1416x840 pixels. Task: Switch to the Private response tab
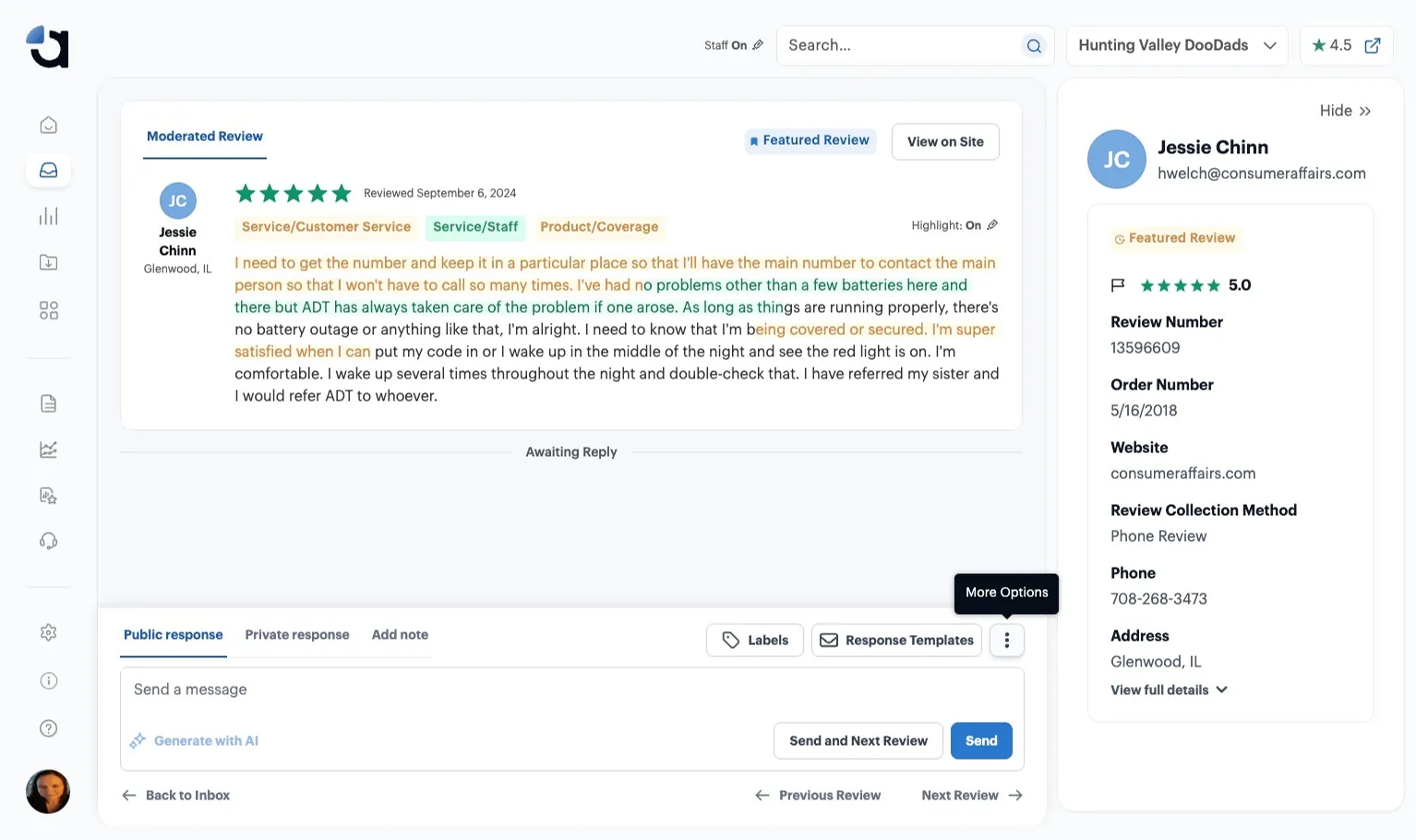pos(297,635)
